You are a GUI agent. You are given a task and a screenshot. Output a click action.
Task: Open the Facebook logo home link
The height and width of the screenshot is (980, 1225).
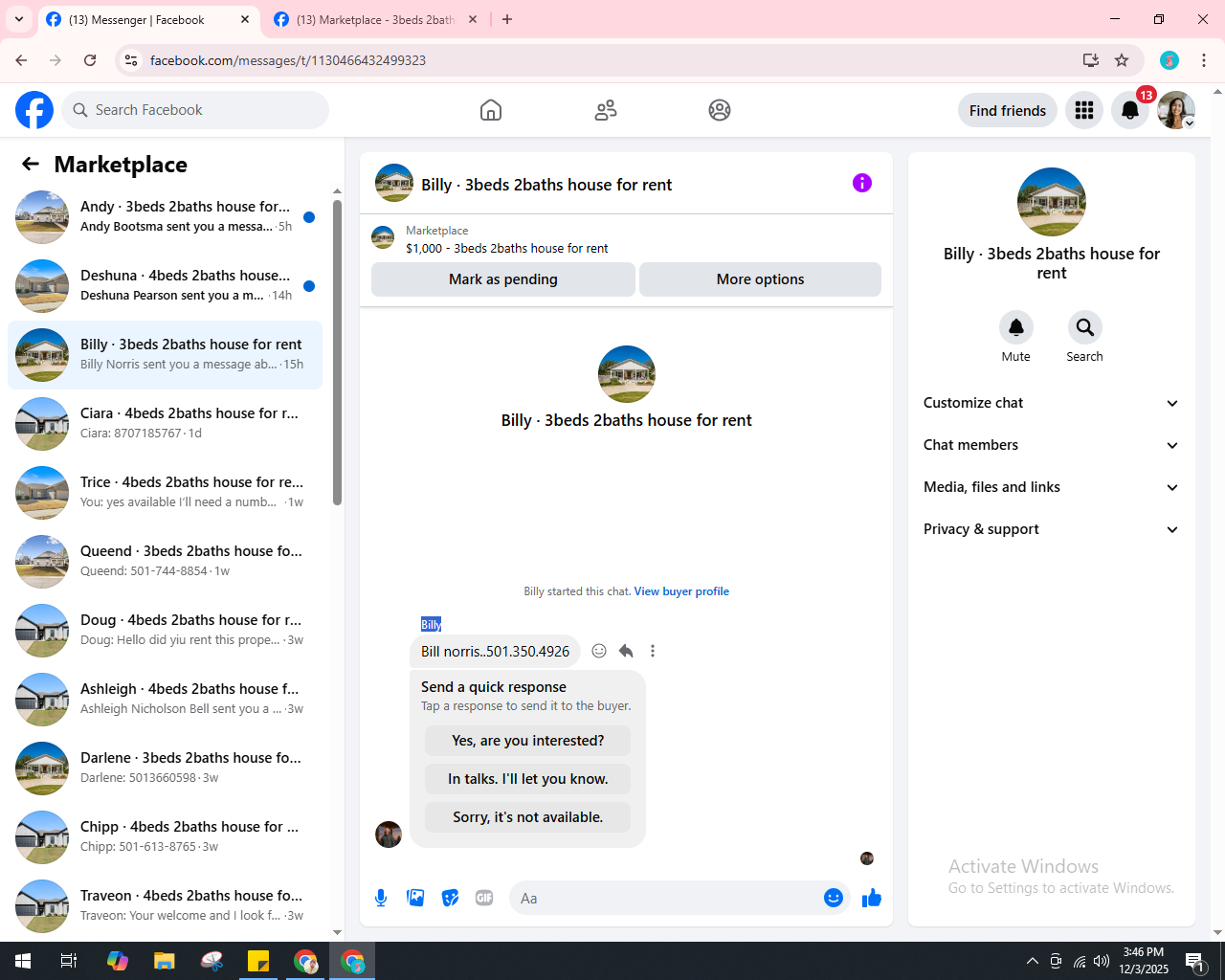pos(34,110)
